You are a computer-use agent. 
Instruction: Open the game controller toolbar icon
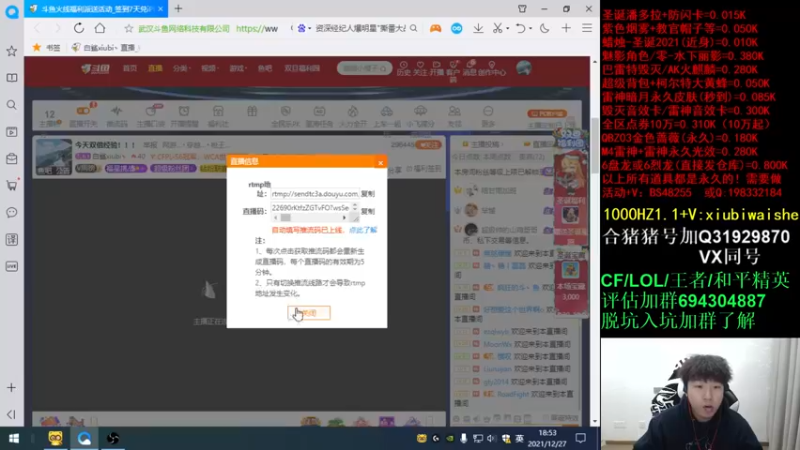tap(435, 29)
